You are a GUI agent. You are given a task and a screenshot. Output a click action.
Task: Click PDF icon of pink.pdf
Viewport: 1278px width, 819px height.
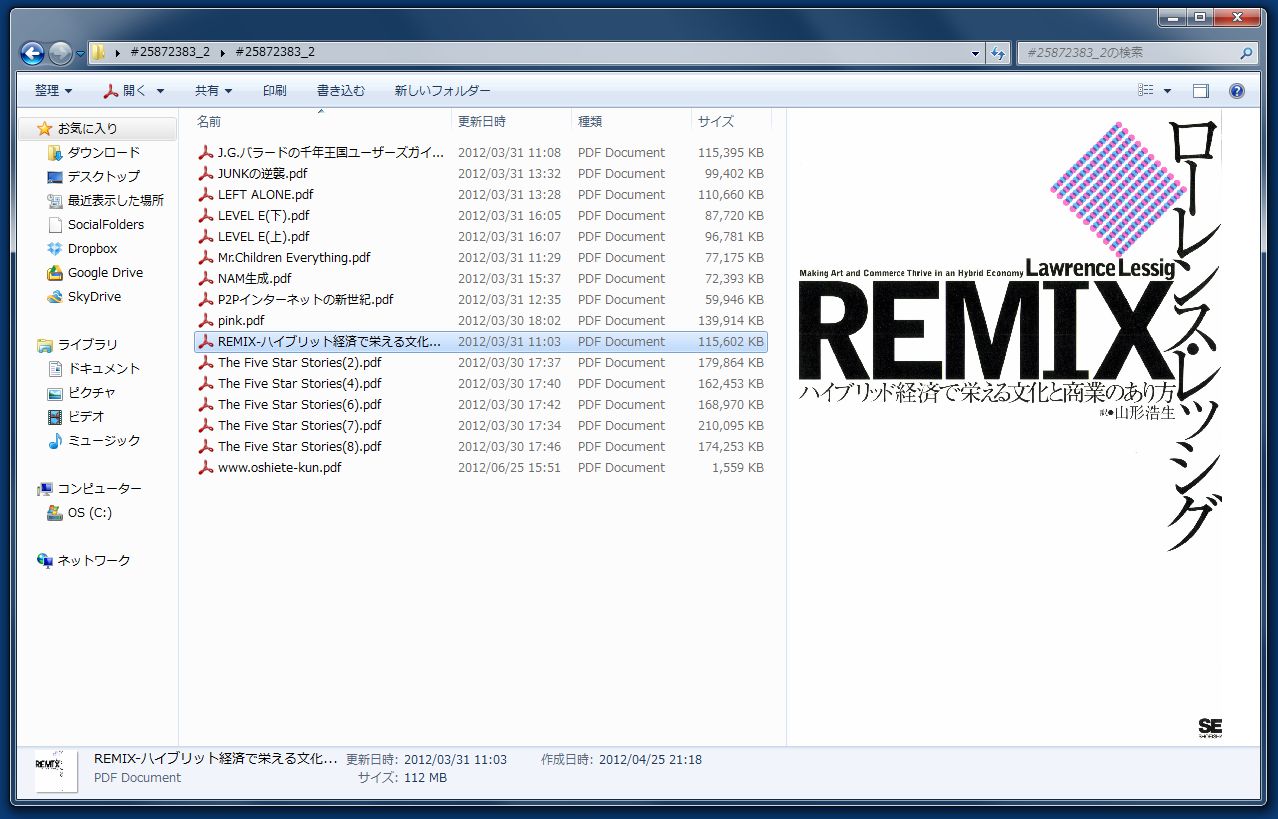tap(206, 320)
